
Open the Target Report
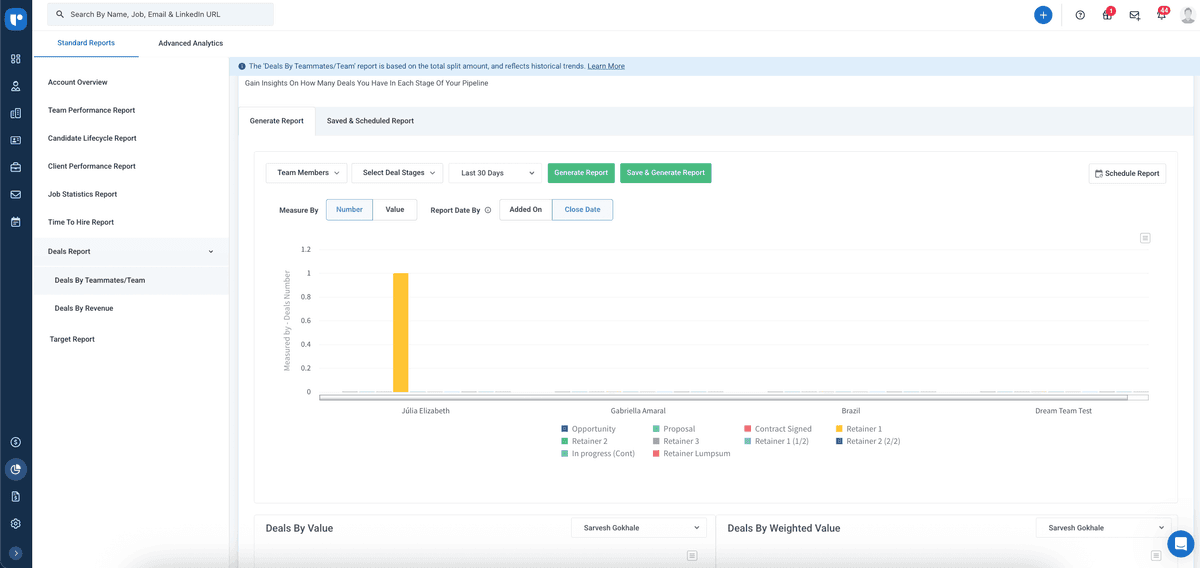(x=72, y=339)
